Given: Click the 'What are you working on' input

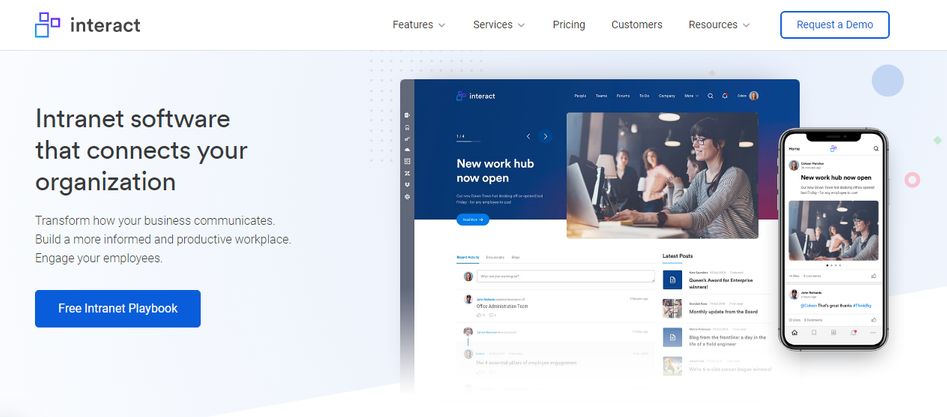Looking at the screenshot, I should (x=565, y=276).
